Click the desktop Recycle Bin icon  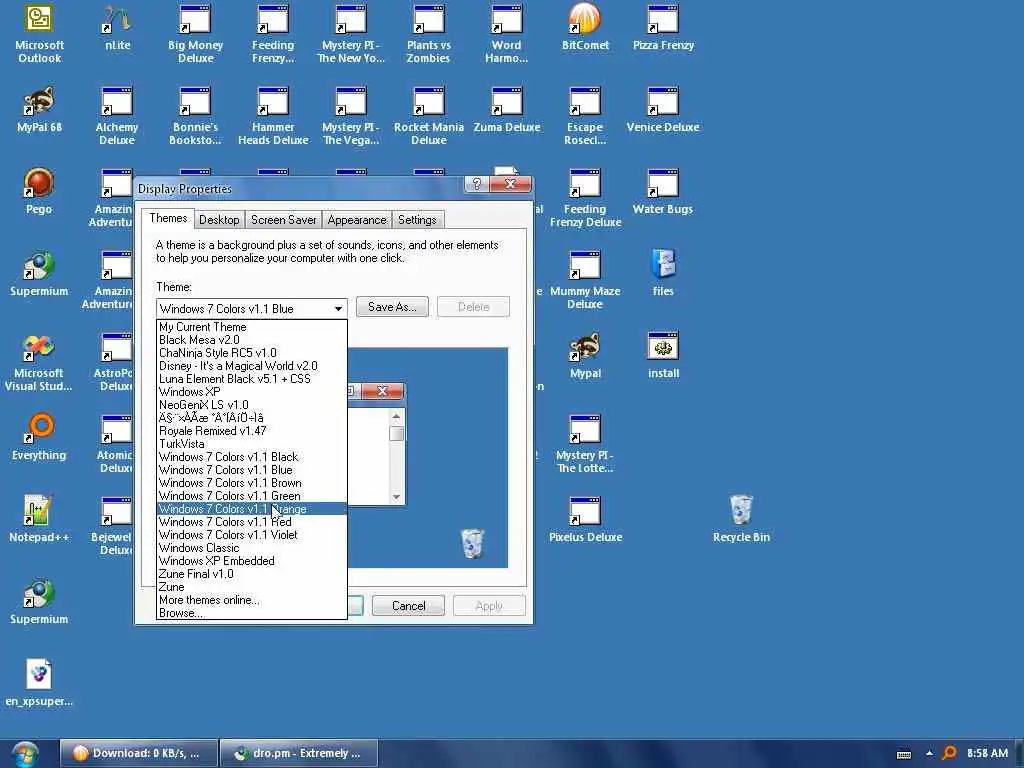[x=741, y=520]
